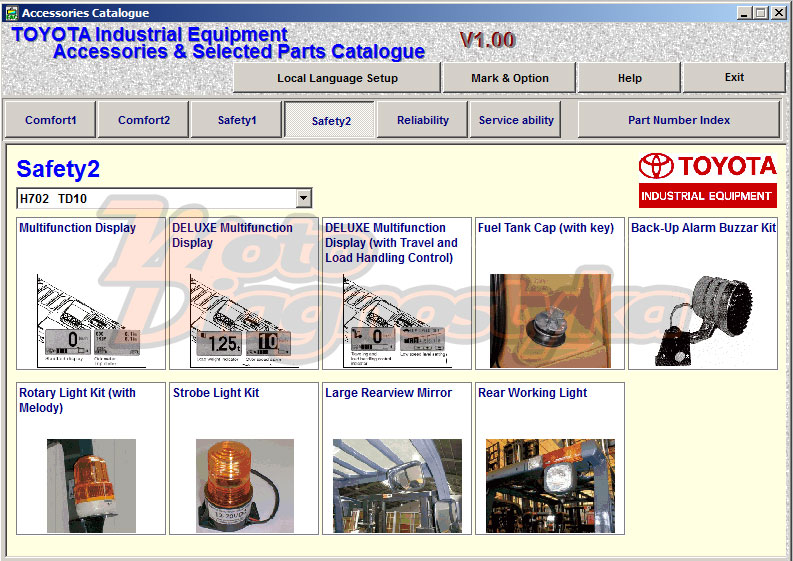The width and height of the screenshot is (793, 561).
Task: Click the Accessories Catalogue title bar app icon
Action: (x=11, y=13)
